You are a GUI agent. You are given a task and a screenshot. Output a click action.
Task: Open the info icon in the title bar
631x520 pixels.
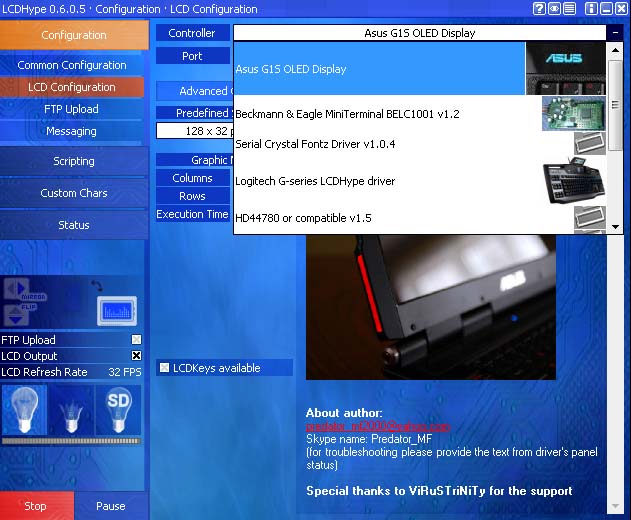[591, 8]
